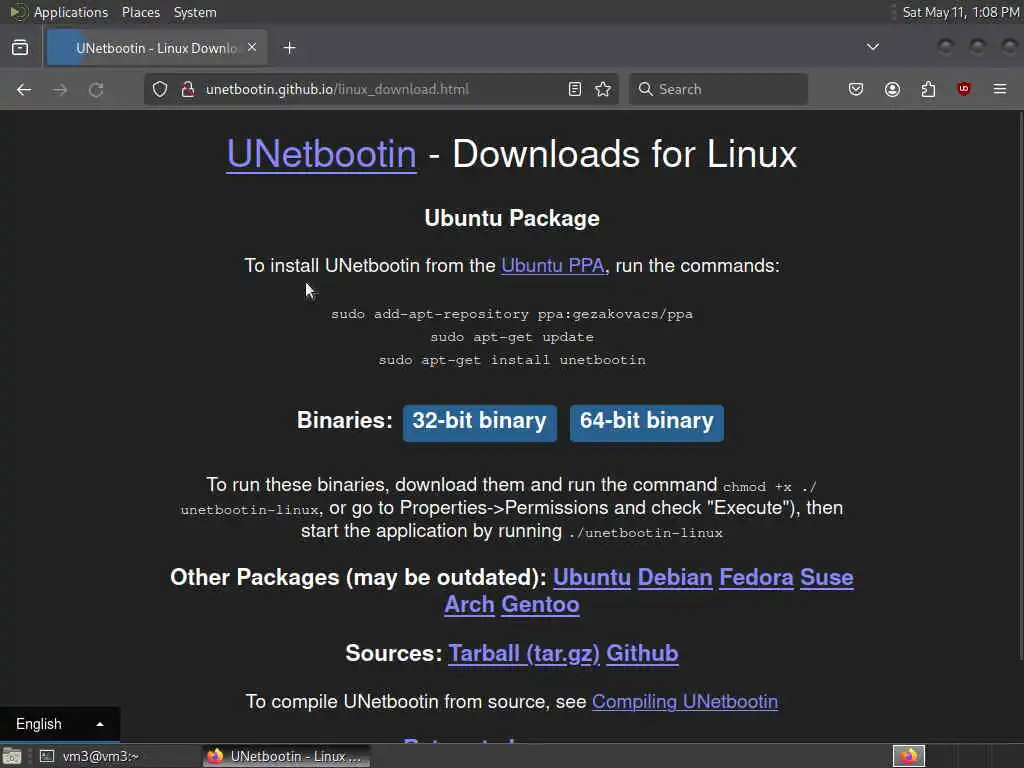Screen dimensions: 1024x768
Task: Bookmark this page with the star icon
Action: pos(603,89)
